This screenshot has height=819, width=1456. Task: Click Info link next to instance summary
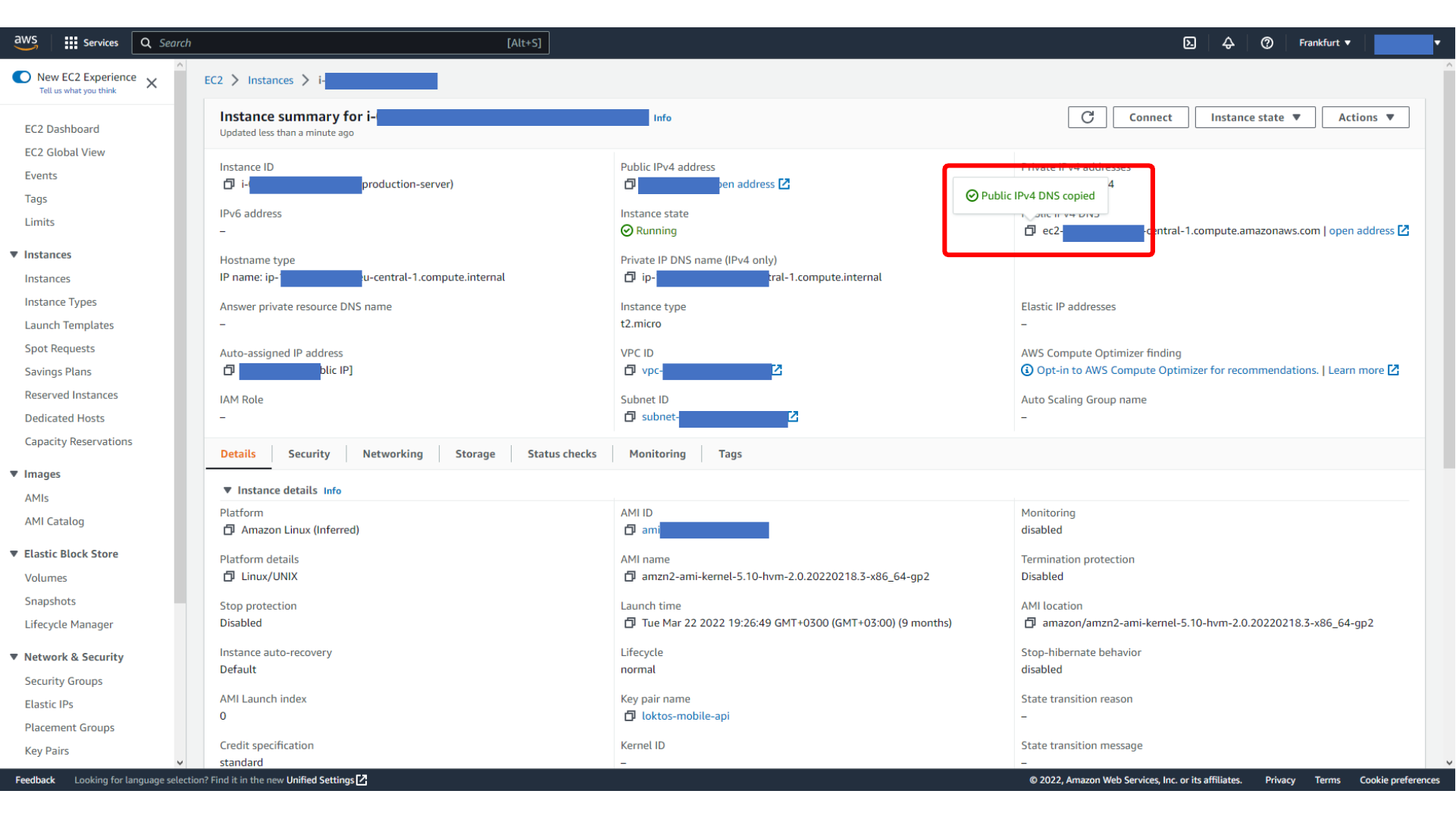point(662,118)
